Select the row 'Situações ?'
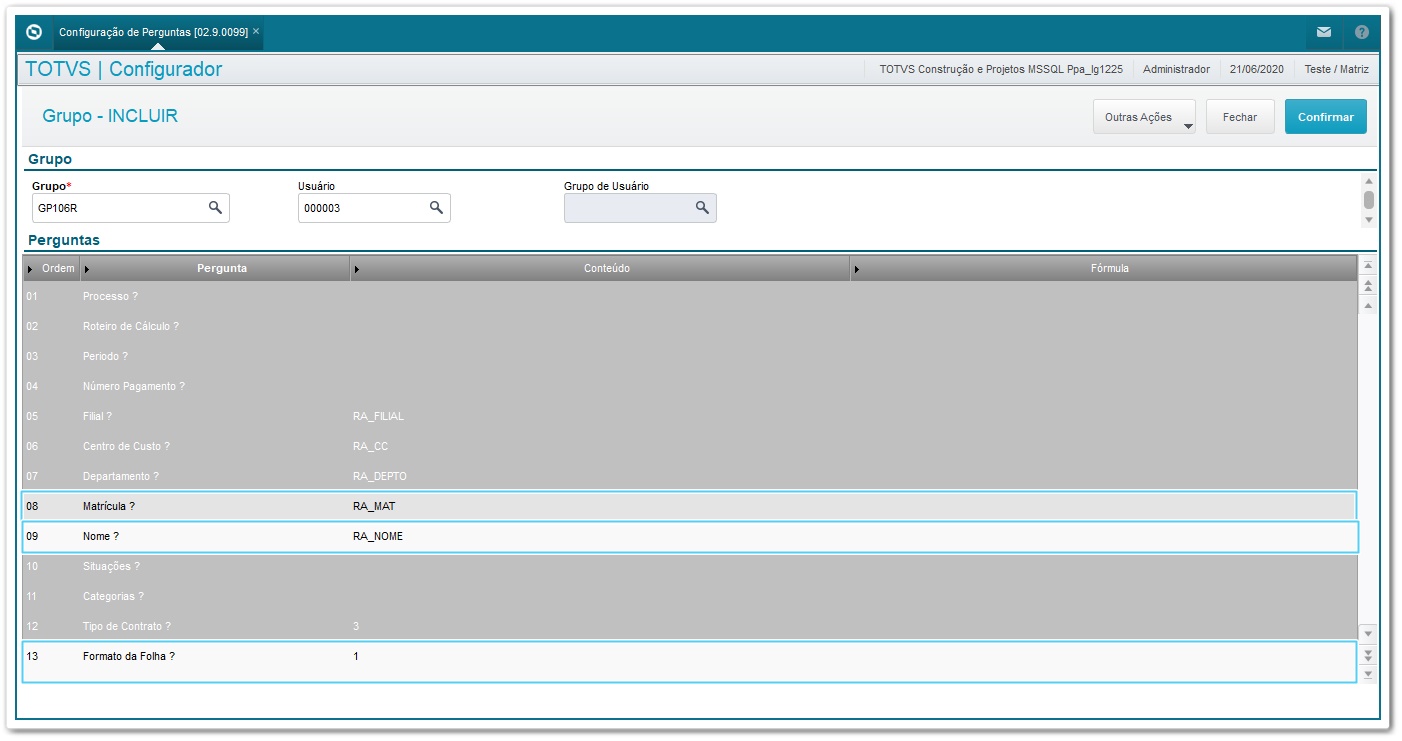 coord(690,566)
